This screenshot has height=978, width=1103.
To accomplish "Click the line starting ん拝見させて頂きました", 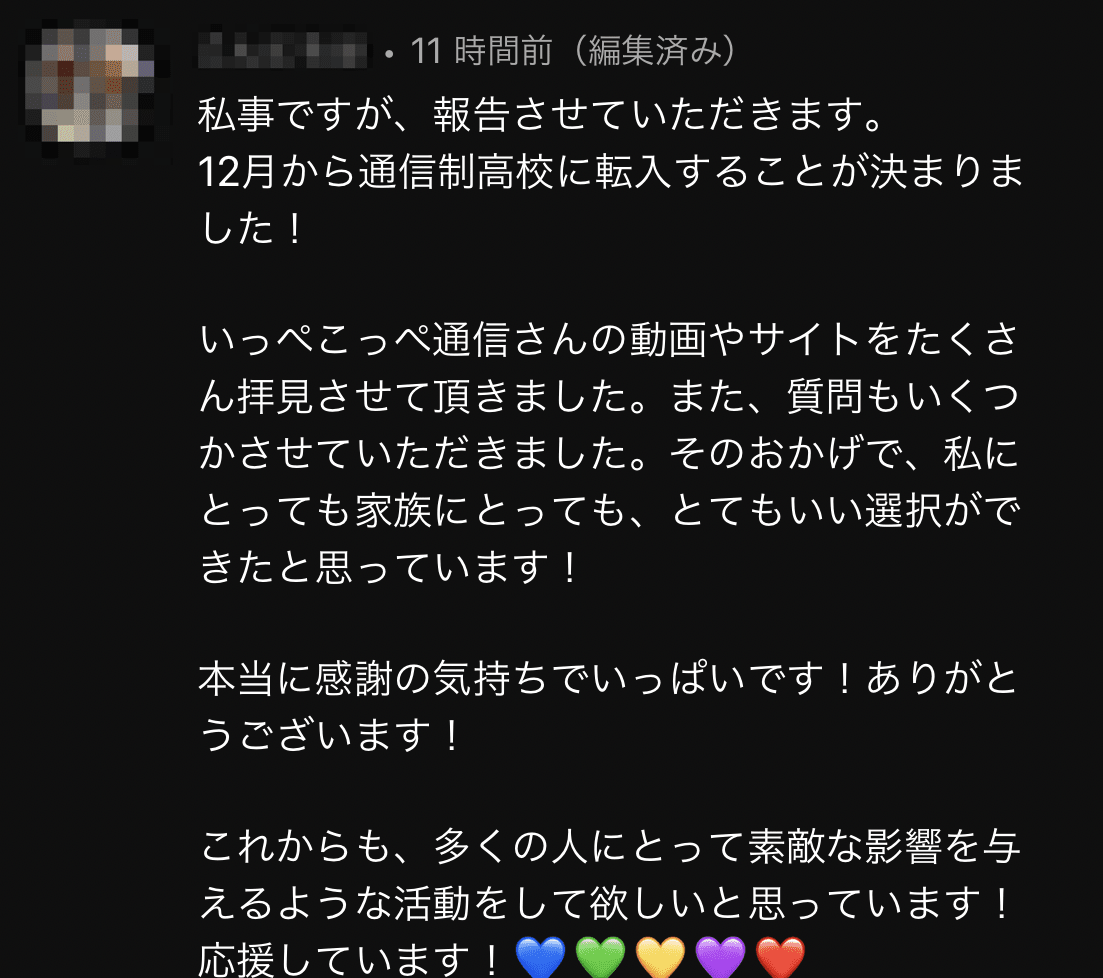I will pos(609,396).
